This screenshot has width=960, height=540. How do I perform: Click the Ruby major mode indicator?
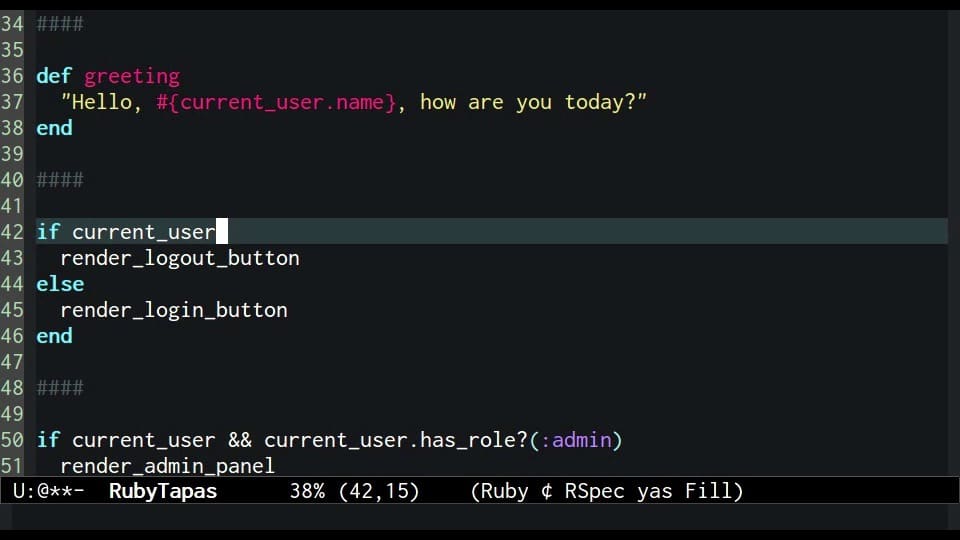click(504, 491)
